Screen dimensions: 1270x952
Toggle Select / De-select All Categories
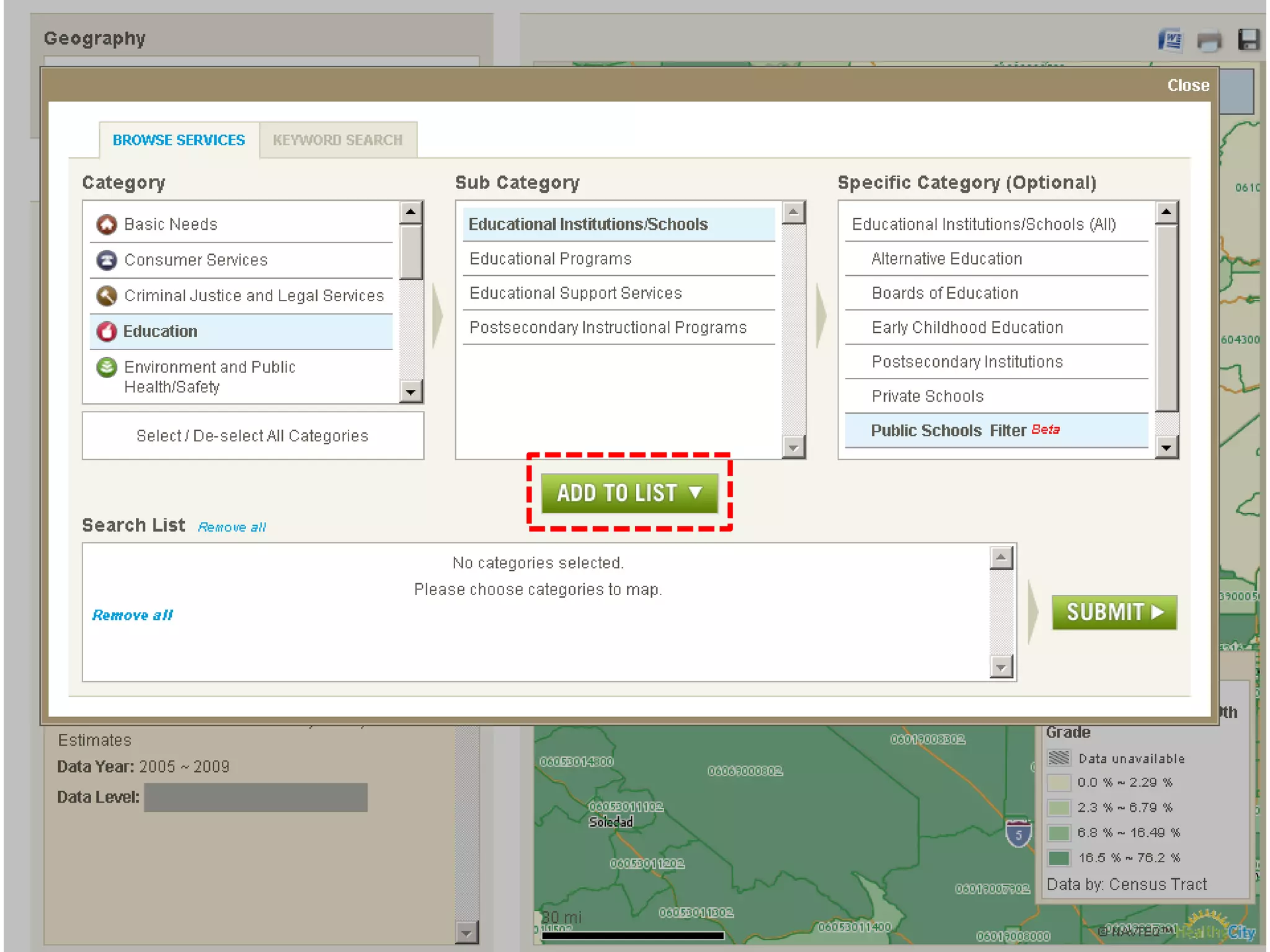click(252, 436)
